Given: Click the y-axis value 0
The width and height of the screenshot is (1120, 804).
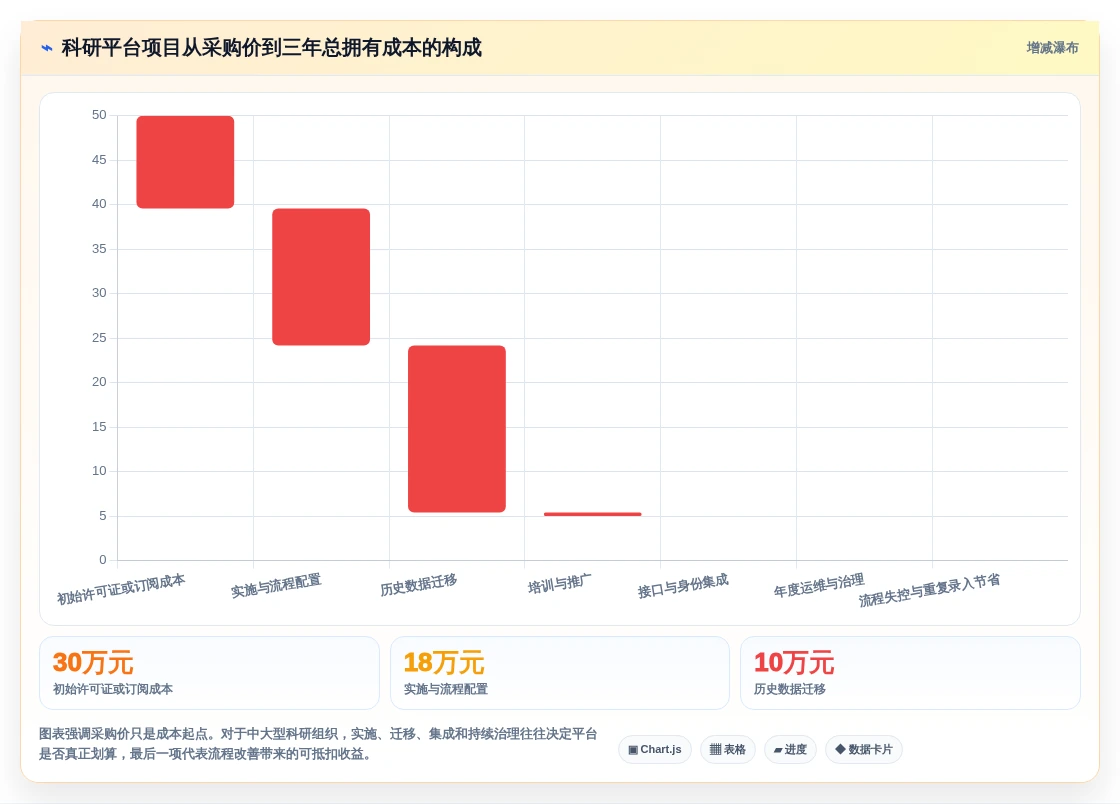Looking at the screenshot, I should pos(103,560).
